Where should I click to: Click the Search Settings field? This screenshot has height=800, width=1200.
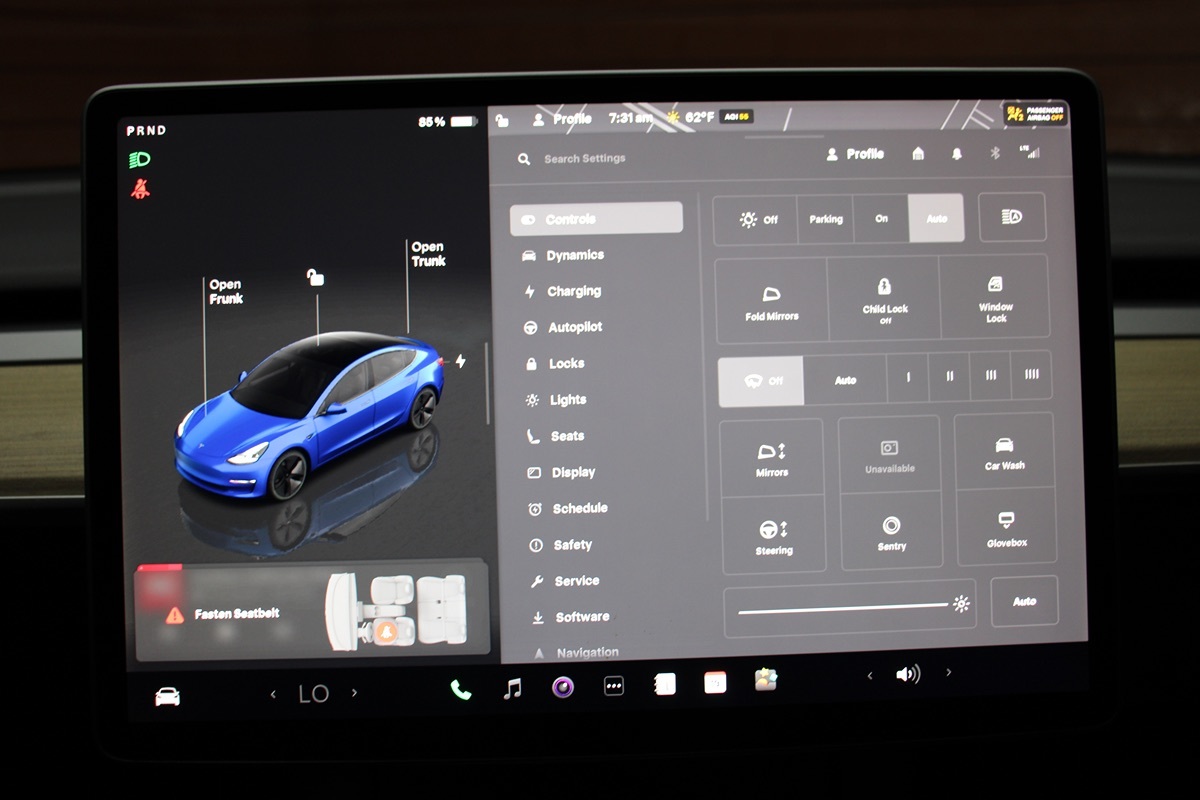click(585, 158)
